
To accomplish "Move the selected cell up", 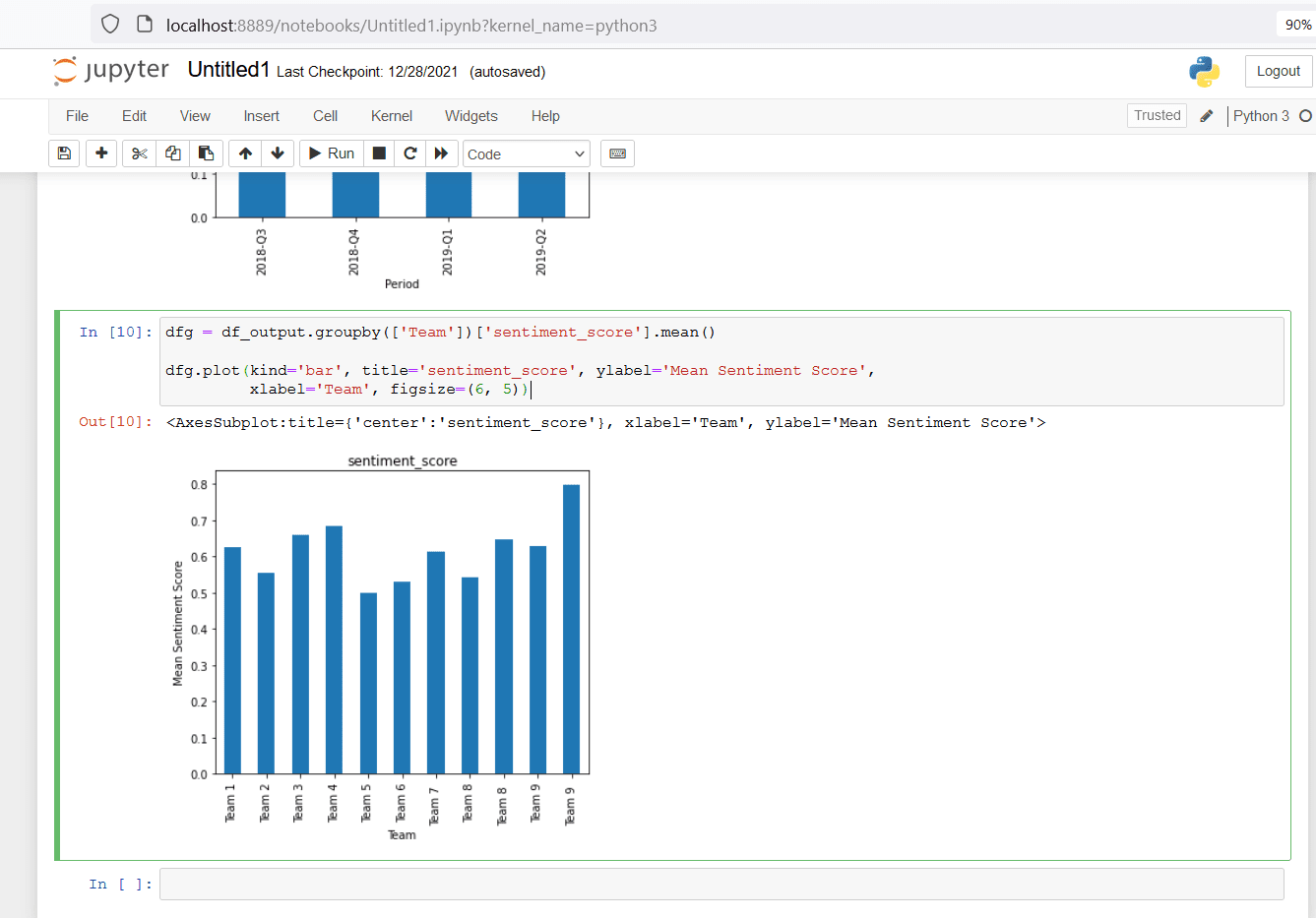I will (x=244, y=153).
